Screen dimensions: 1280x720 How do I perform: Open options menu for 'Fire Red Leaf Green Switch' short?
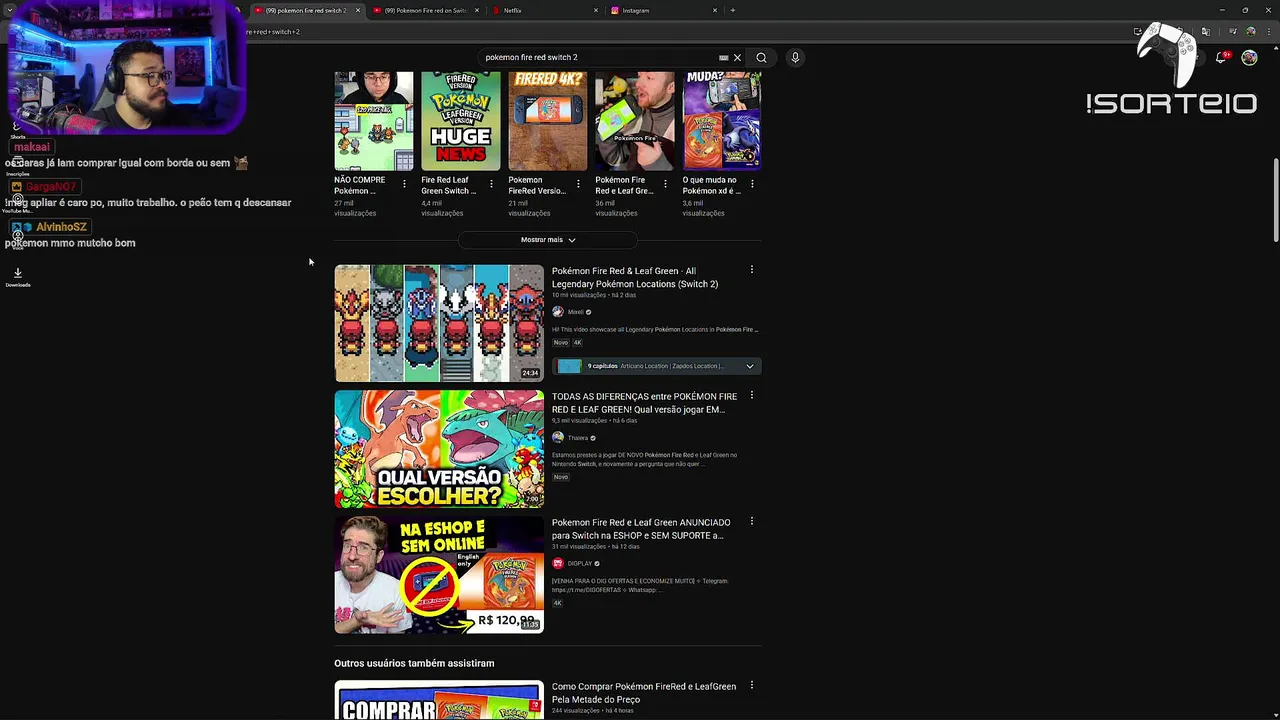(x=491, y=184)
